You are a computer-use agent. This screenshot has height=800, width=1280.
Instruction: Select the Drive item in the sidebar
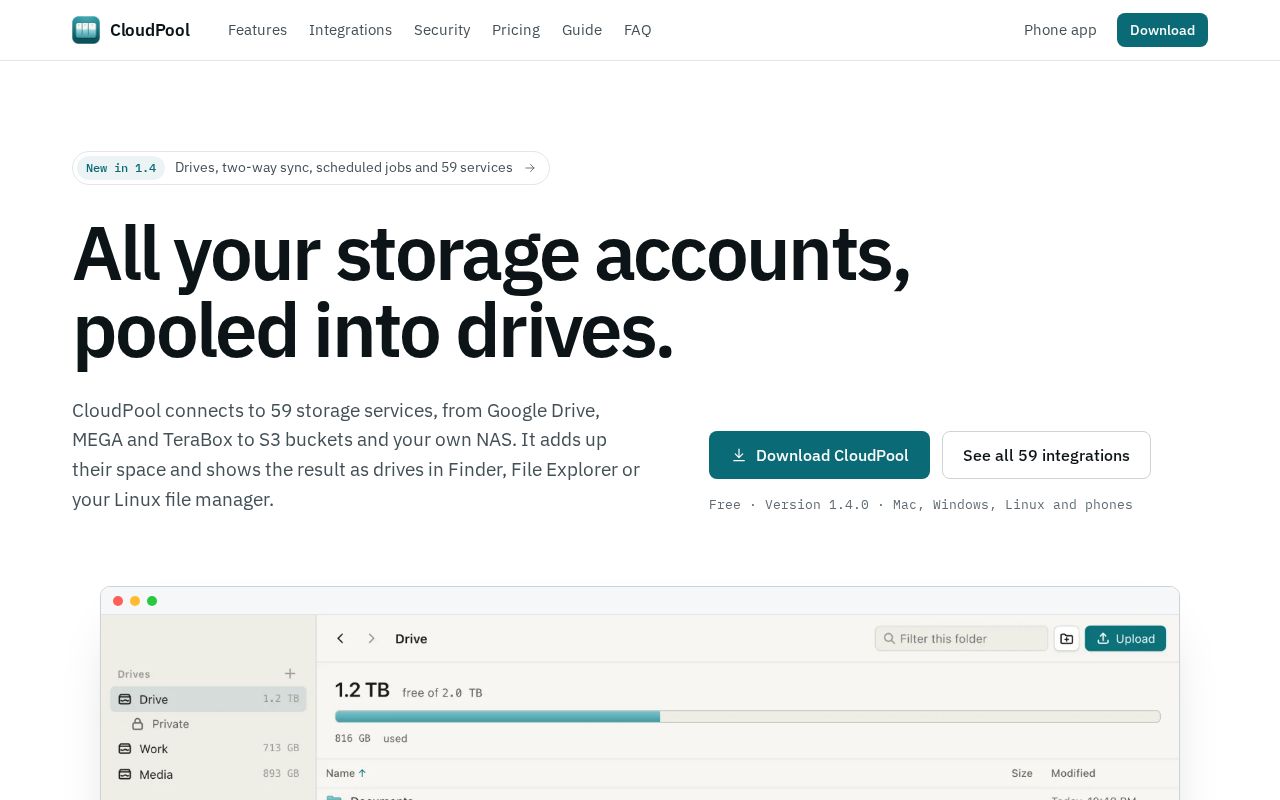[208, 699]
